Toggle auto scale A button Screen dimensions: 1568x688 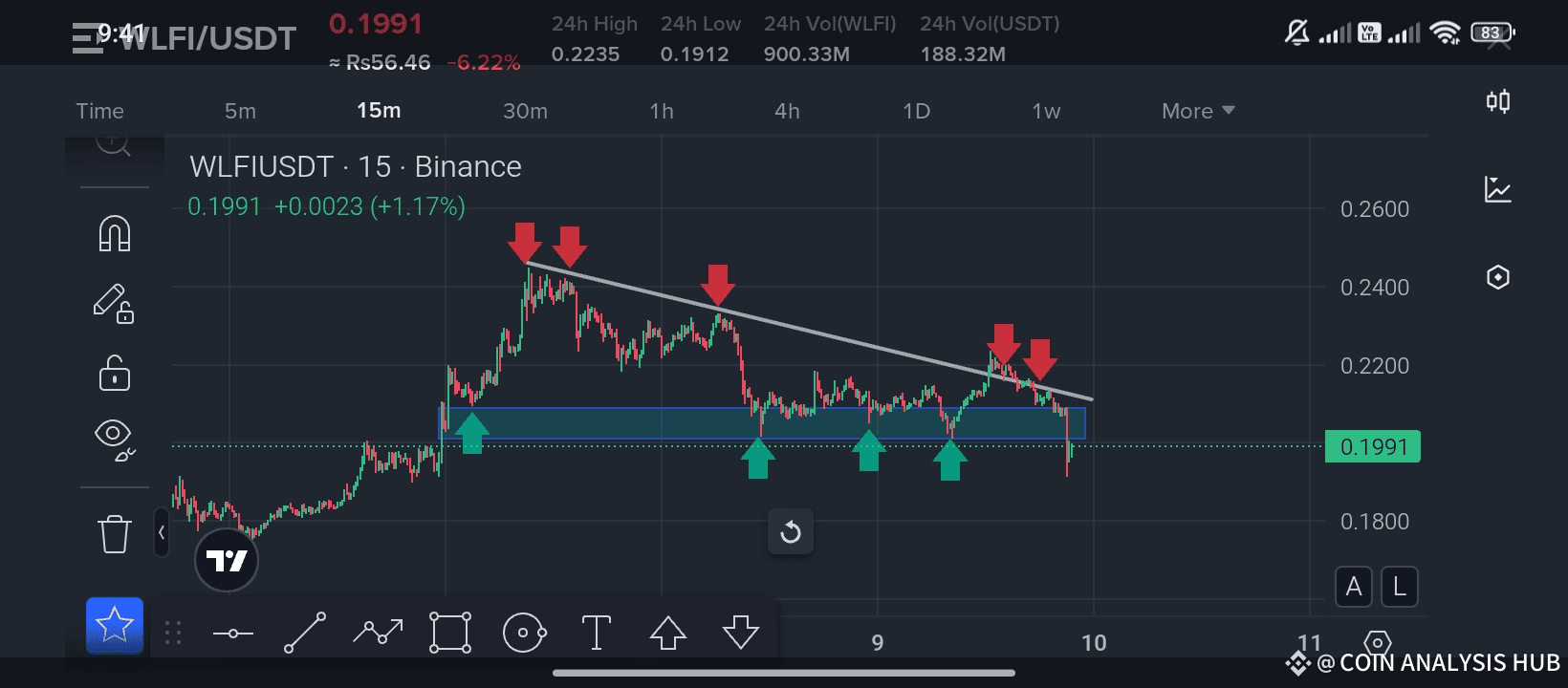pyautogui.click(x=1354, y=587)
